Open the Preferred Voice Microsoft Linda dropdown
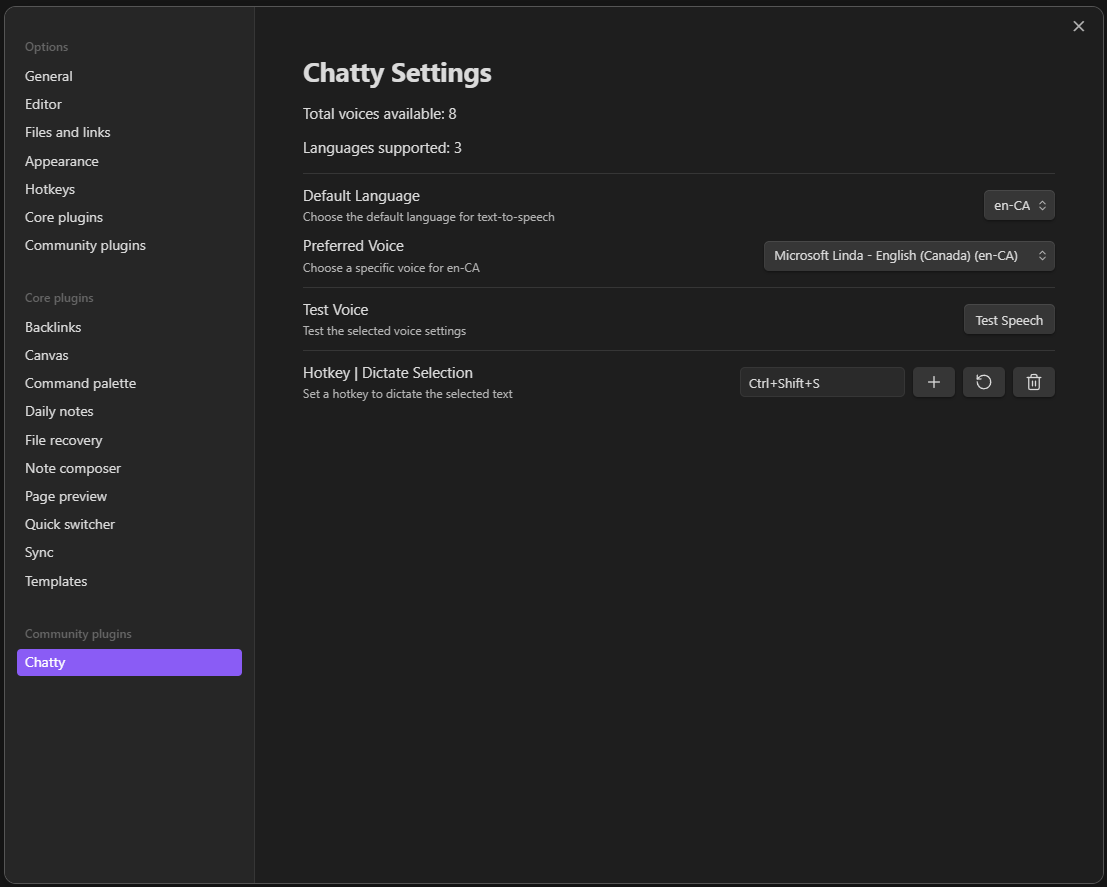Viewport: 1107px width, 887px height. pos(909,256)
